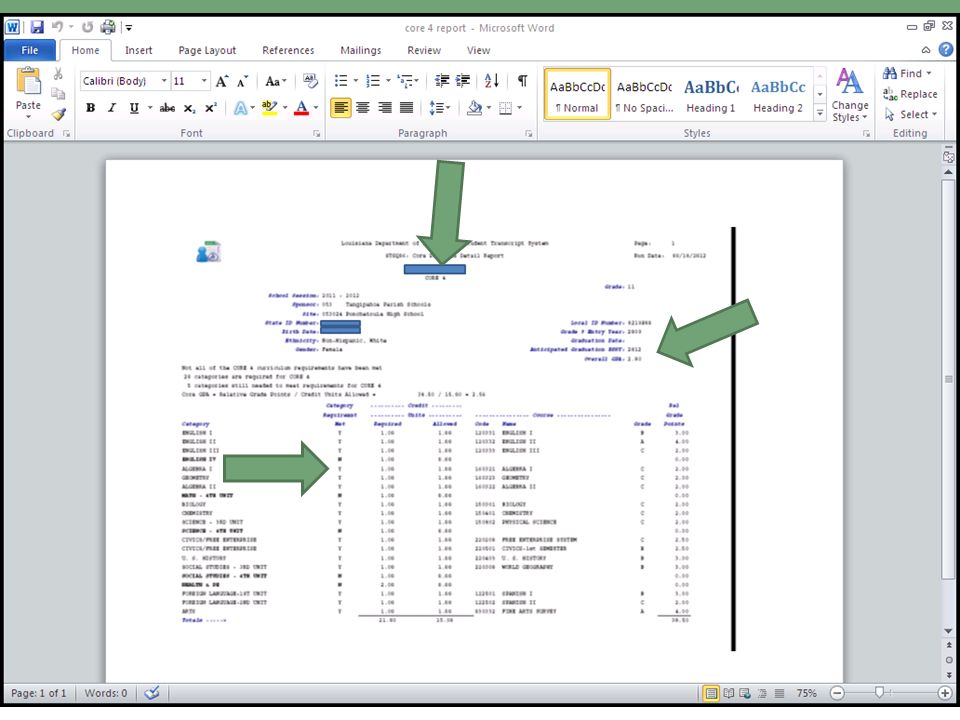Select the Format Painter brush
Image resolution: width=960 pixels, height=720 pixels.
[58, 114]
